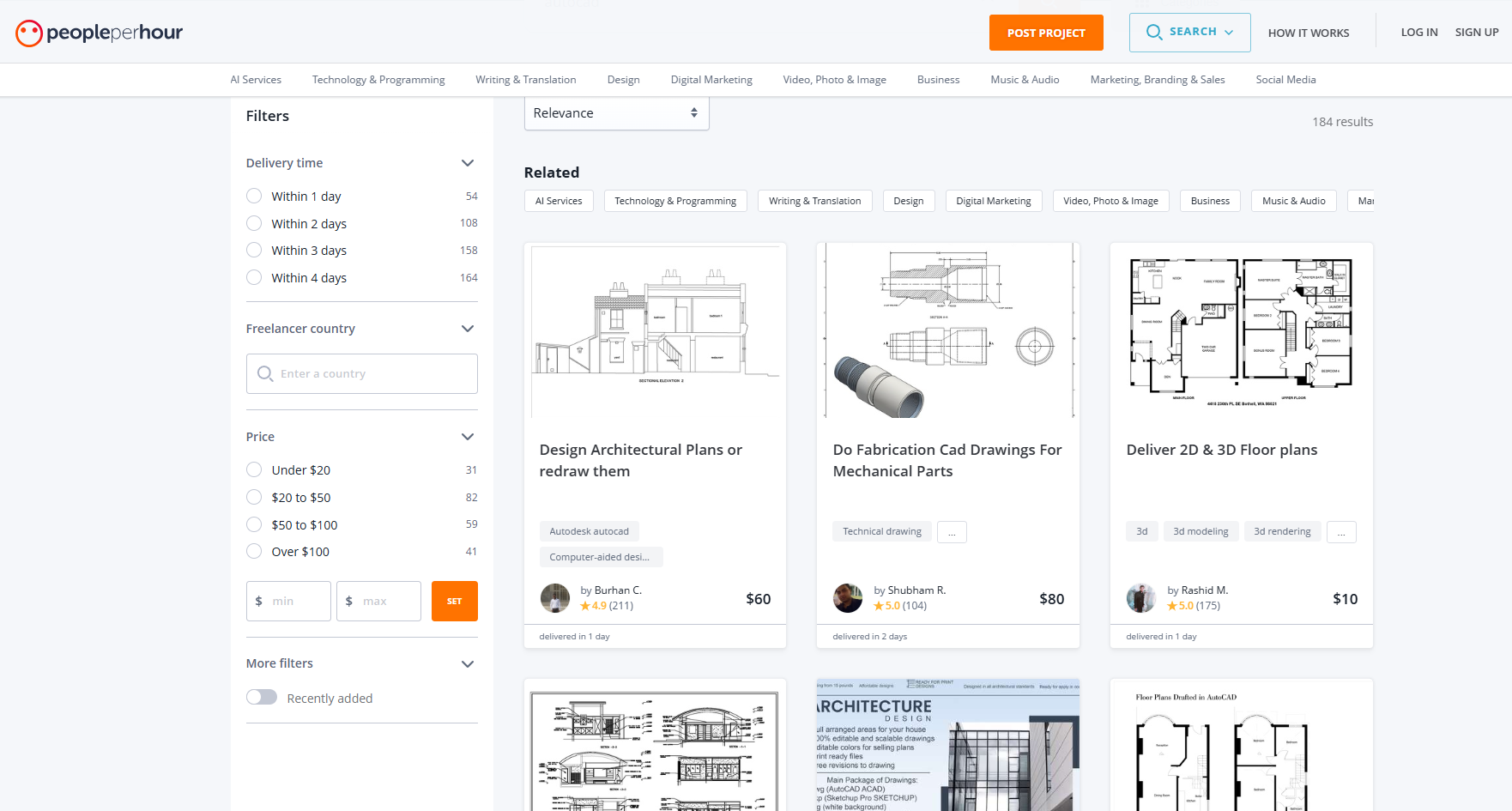This screenshot has width=1512, height=811.
Task: Open Shubham R.'s profile avatar
Action: (848, 598)
